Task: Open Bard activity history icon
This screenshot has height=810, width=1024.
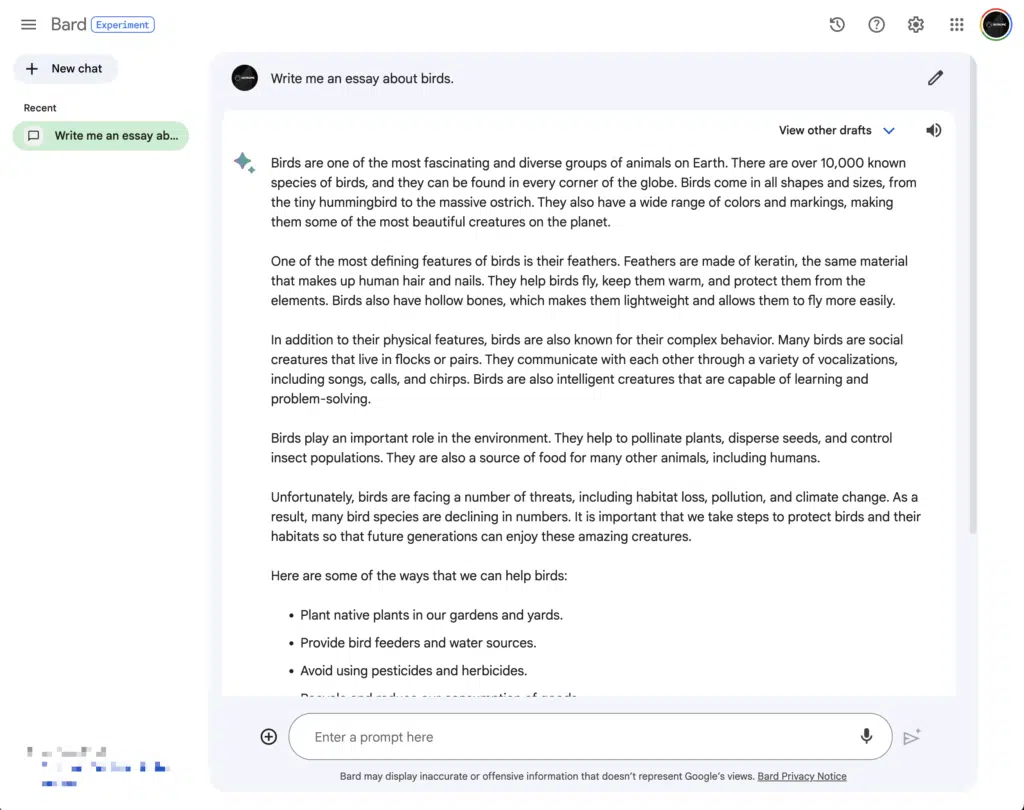Action: 837,25
